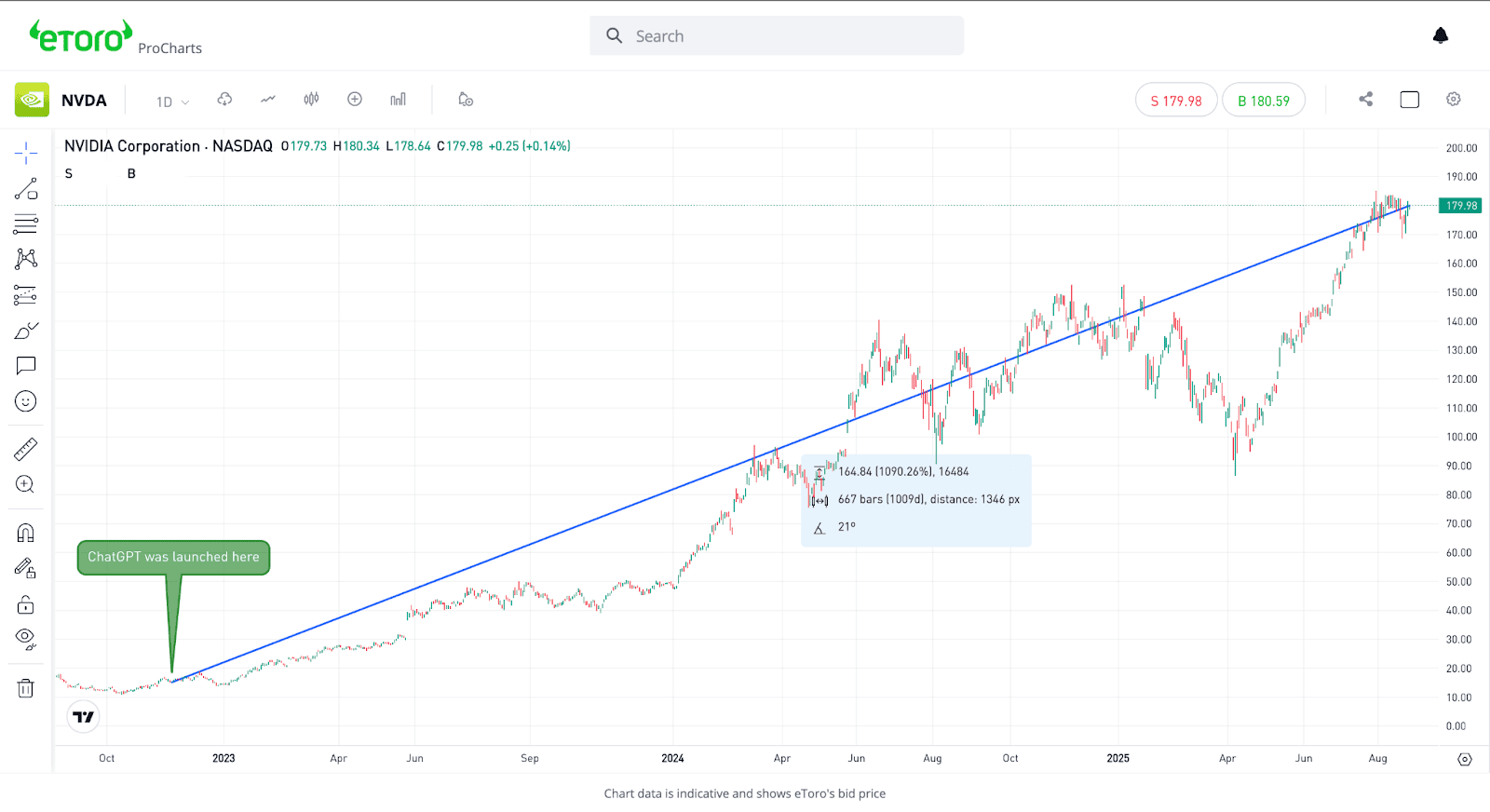The height and width of the screenshot is (812, 1490).
Task: Toggle magnet mode for drawings
Action: point(26,533)
